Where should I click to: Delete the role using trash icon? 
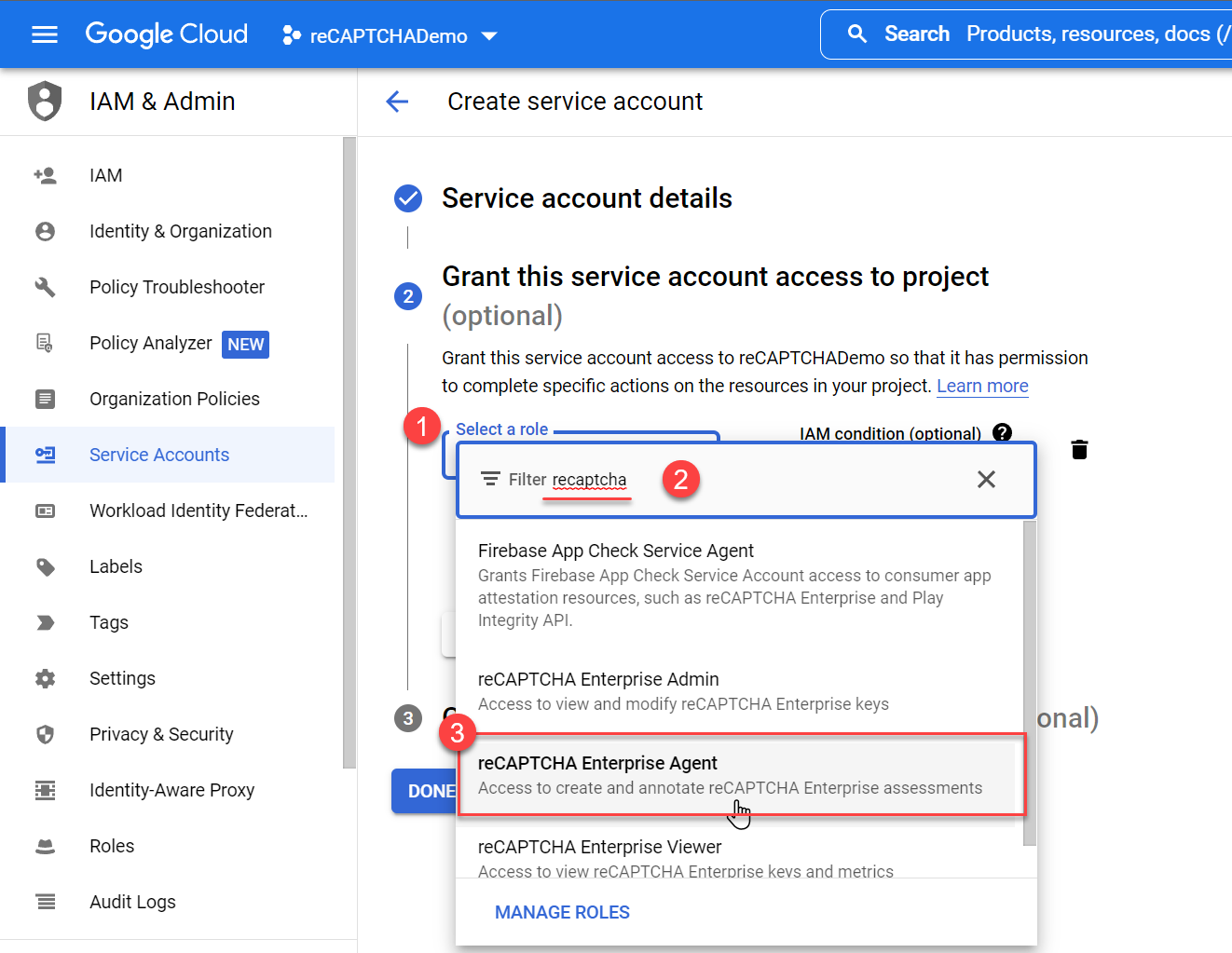point(1079,450)
